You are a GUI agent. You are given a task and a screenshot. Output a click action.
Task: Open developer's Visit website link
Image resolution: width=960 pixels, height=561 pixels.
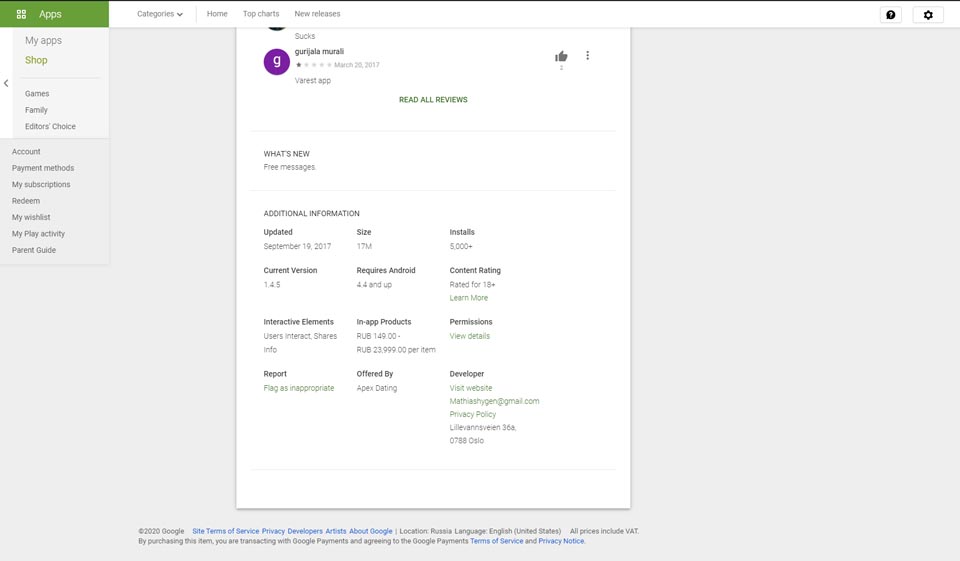[x=471, y=388]
